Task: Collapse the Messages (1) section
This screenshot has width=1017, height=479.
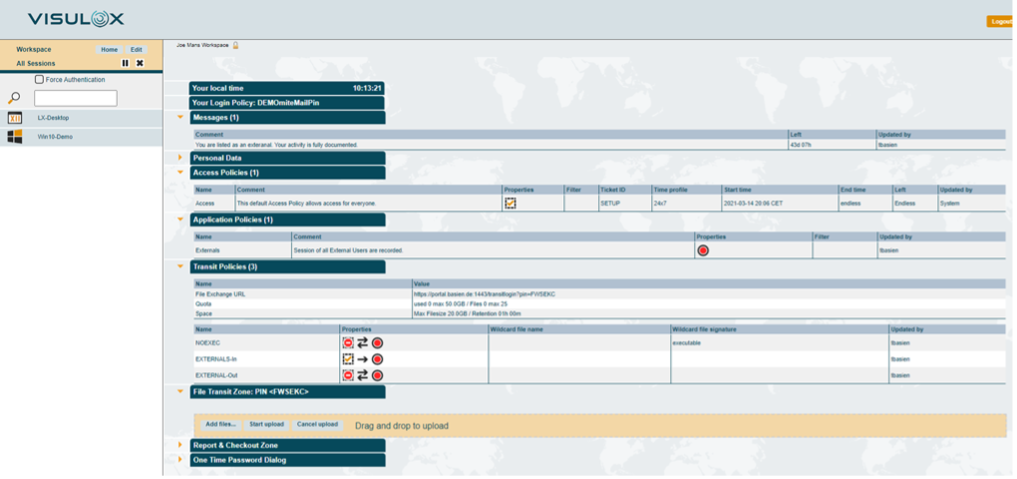Action: click(180, 117)
